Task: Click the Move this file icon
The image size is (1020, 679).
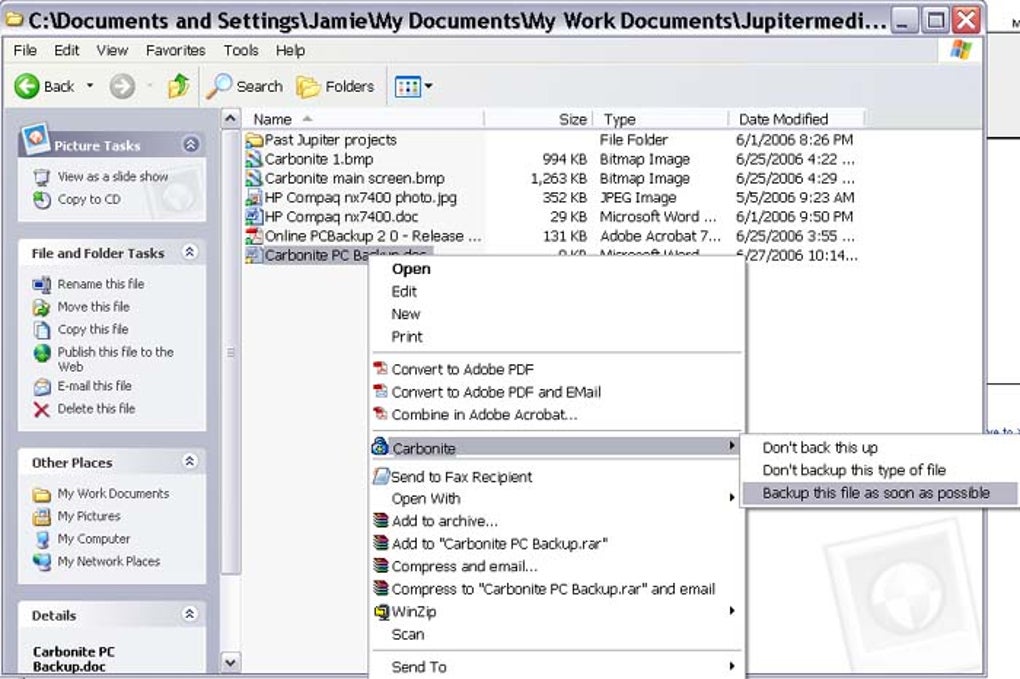Action: [x=42, y=307]
